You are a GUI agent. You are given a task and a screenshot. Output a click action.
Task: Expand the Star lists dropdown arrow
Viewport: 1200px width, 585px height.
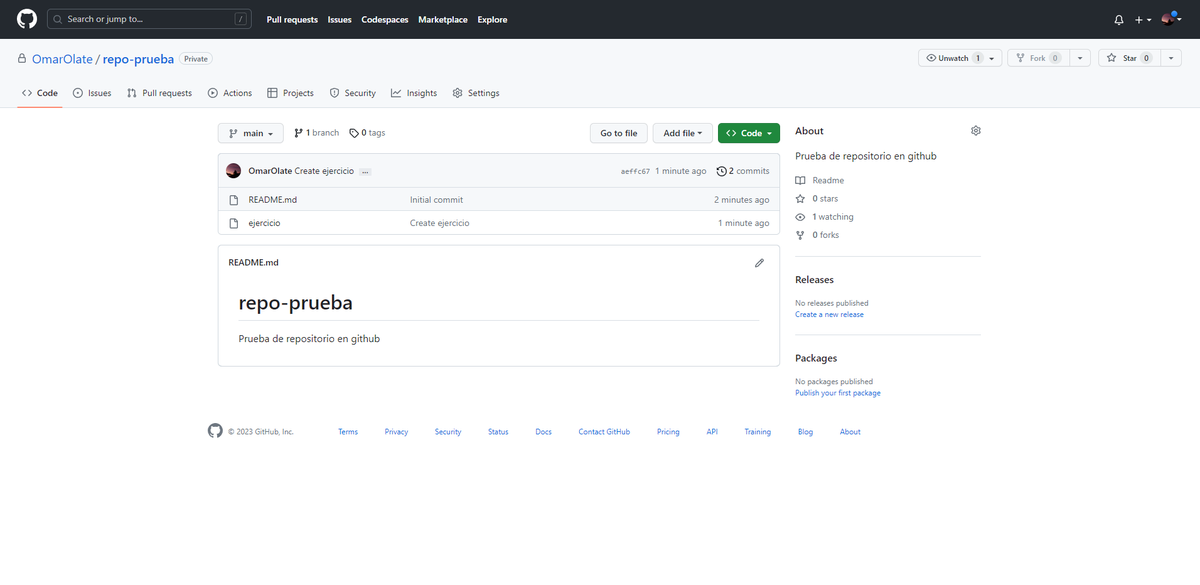tap(1171, 58)
